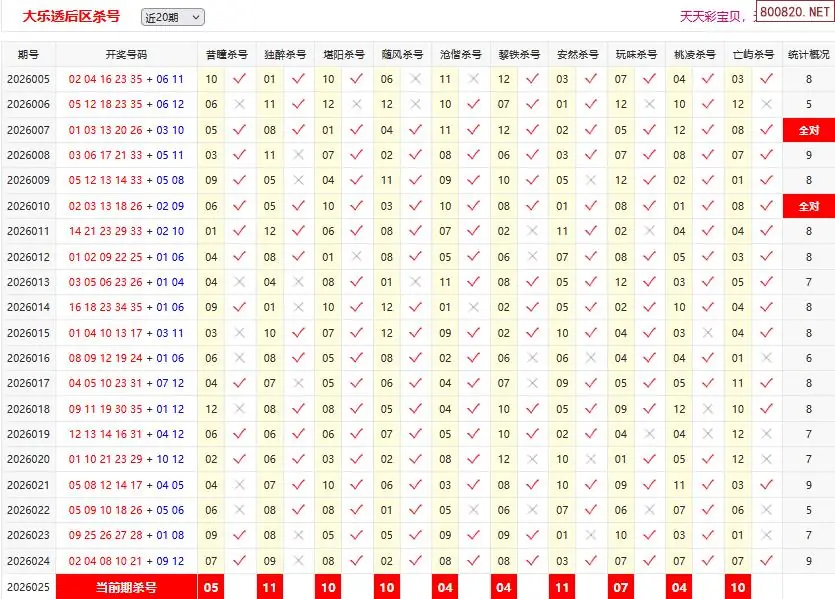Viewport: 835px width, 599px height.
Task: Click the cross mark beside 独醉杀号 in row 2026024
Action: coord(298,562)
